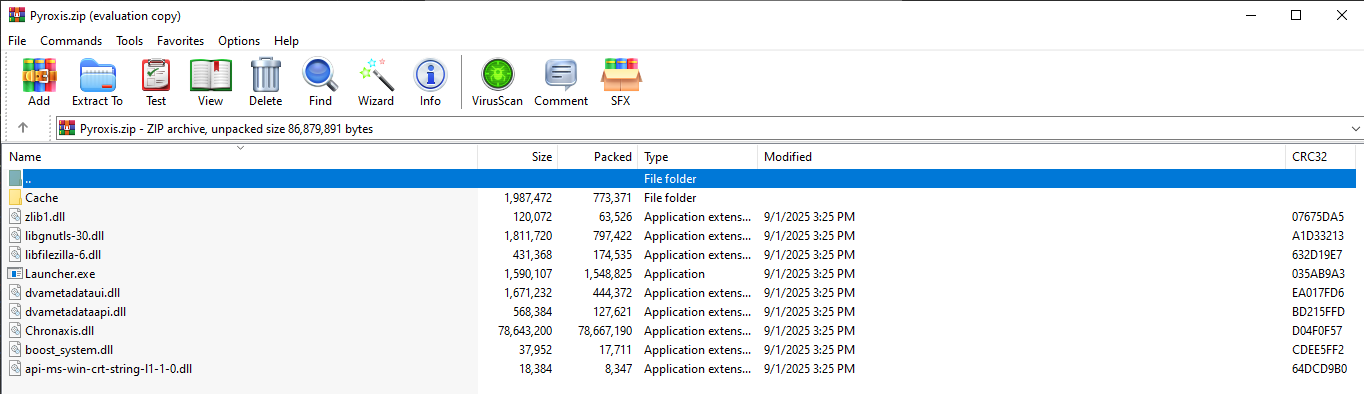This screenshot has width=1364, height=394.
Task: Click libfilezilla-6.dll CRC32 value 632D19E7
Action: point(1318,255)
